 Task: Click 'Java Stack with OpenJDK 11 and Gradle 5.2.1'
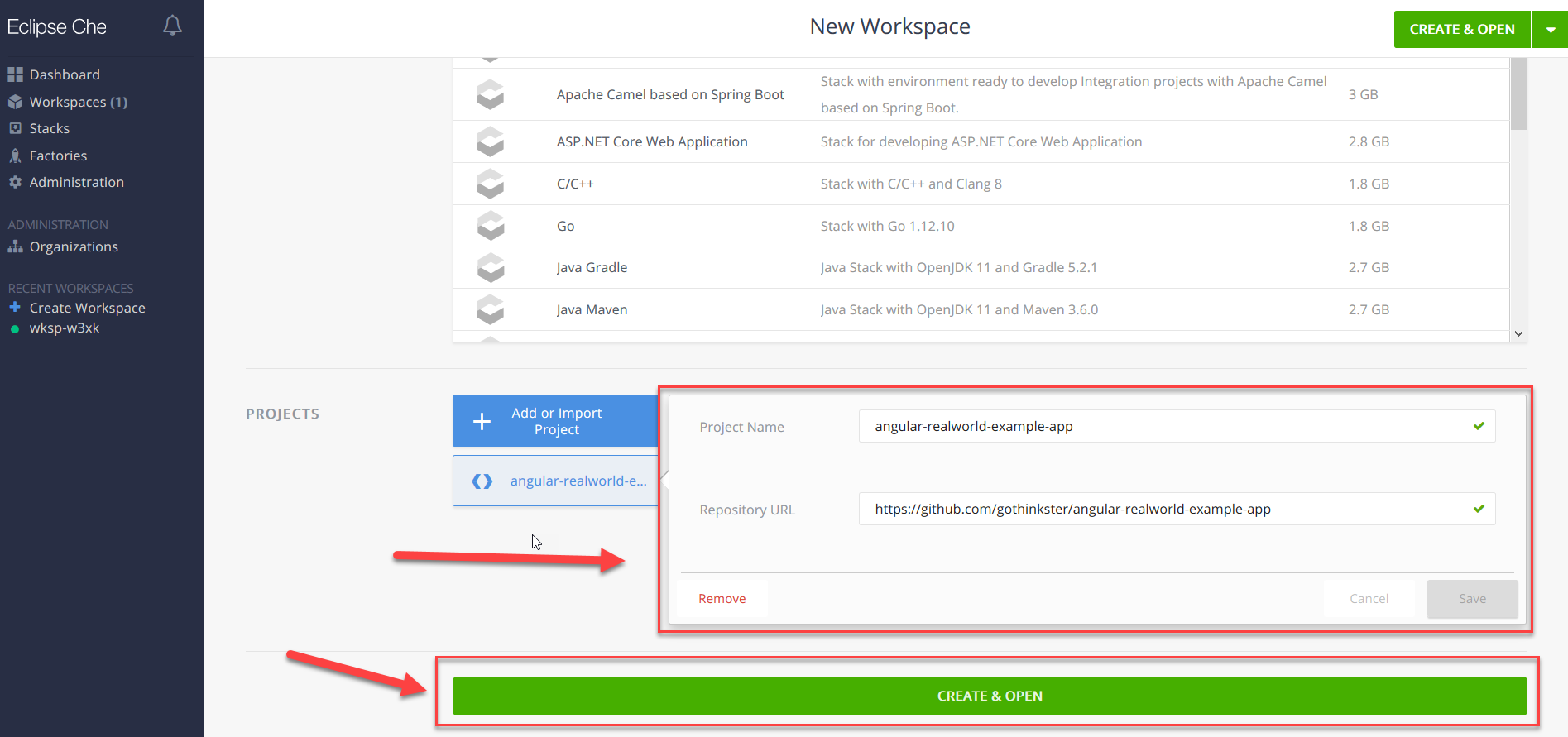tap(959, 267)
